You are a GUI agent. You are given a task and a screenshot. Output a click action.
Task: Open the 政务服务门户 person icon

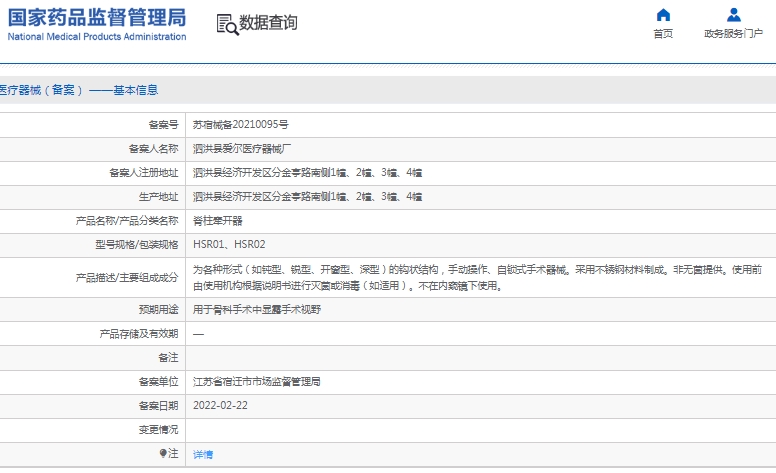(733, 15)
